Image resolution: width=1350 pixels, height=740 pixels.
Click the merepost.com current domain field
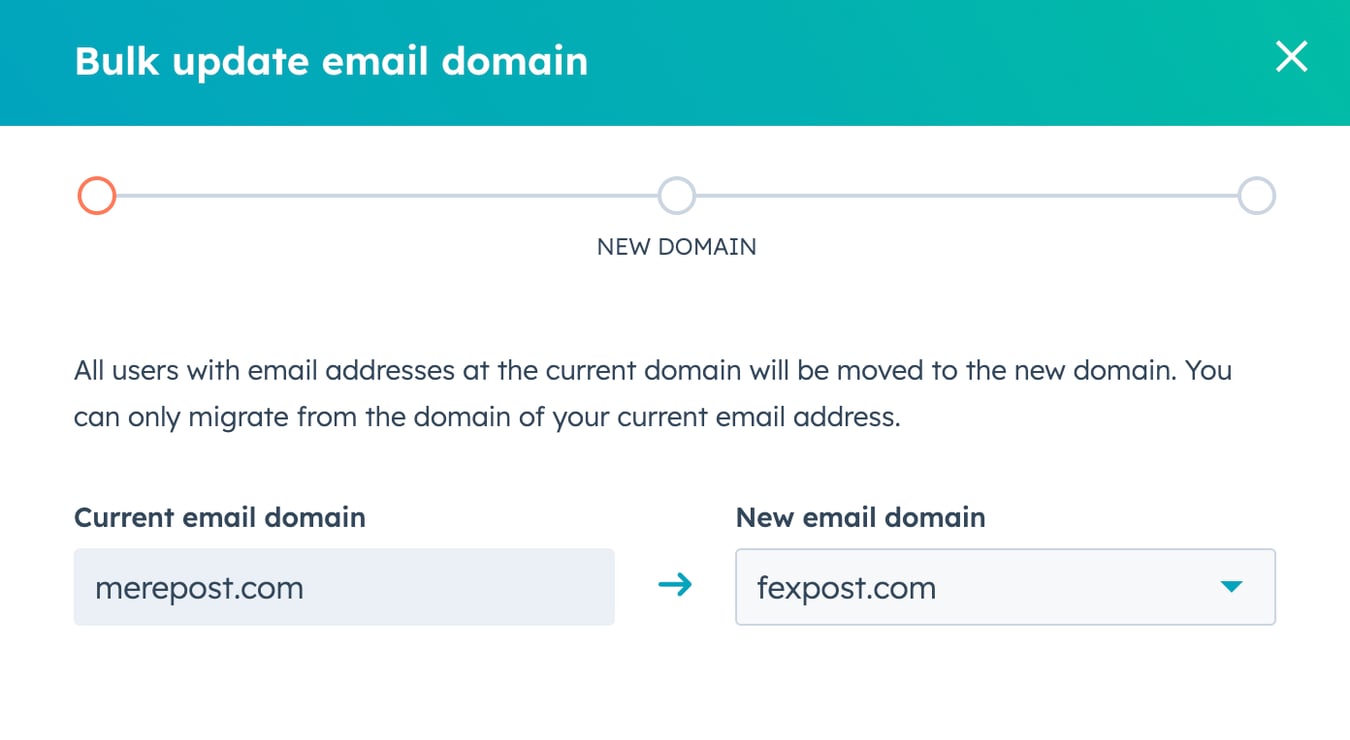[x=344, y=587]
